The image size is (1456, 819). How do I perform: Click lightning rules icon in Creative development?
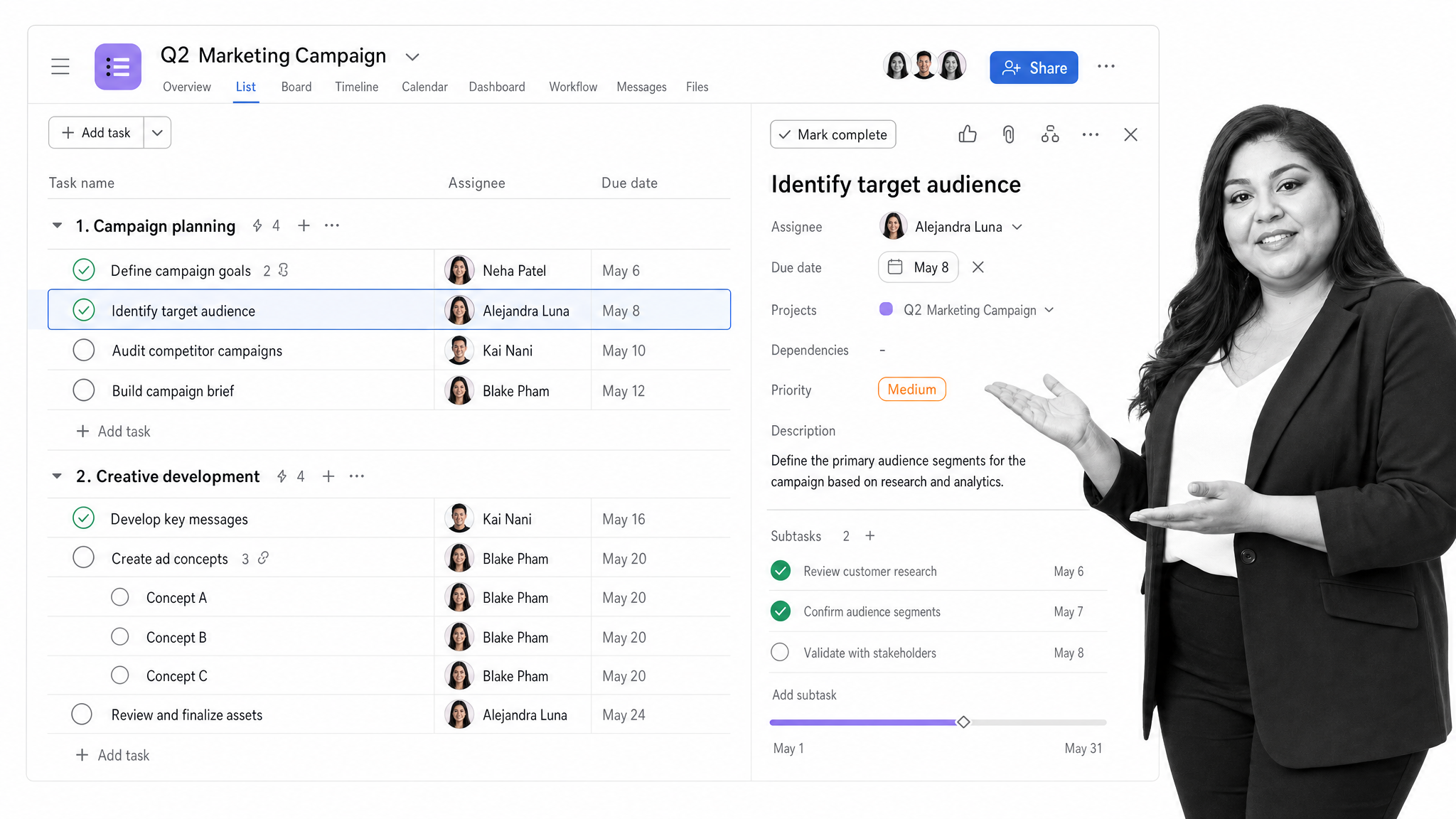tap(282, 476)
